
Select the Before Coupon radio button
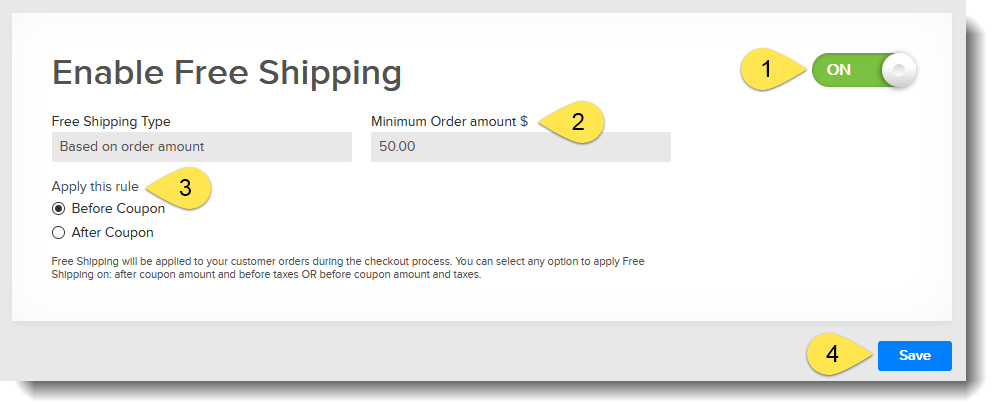click(x=58, y=208)
